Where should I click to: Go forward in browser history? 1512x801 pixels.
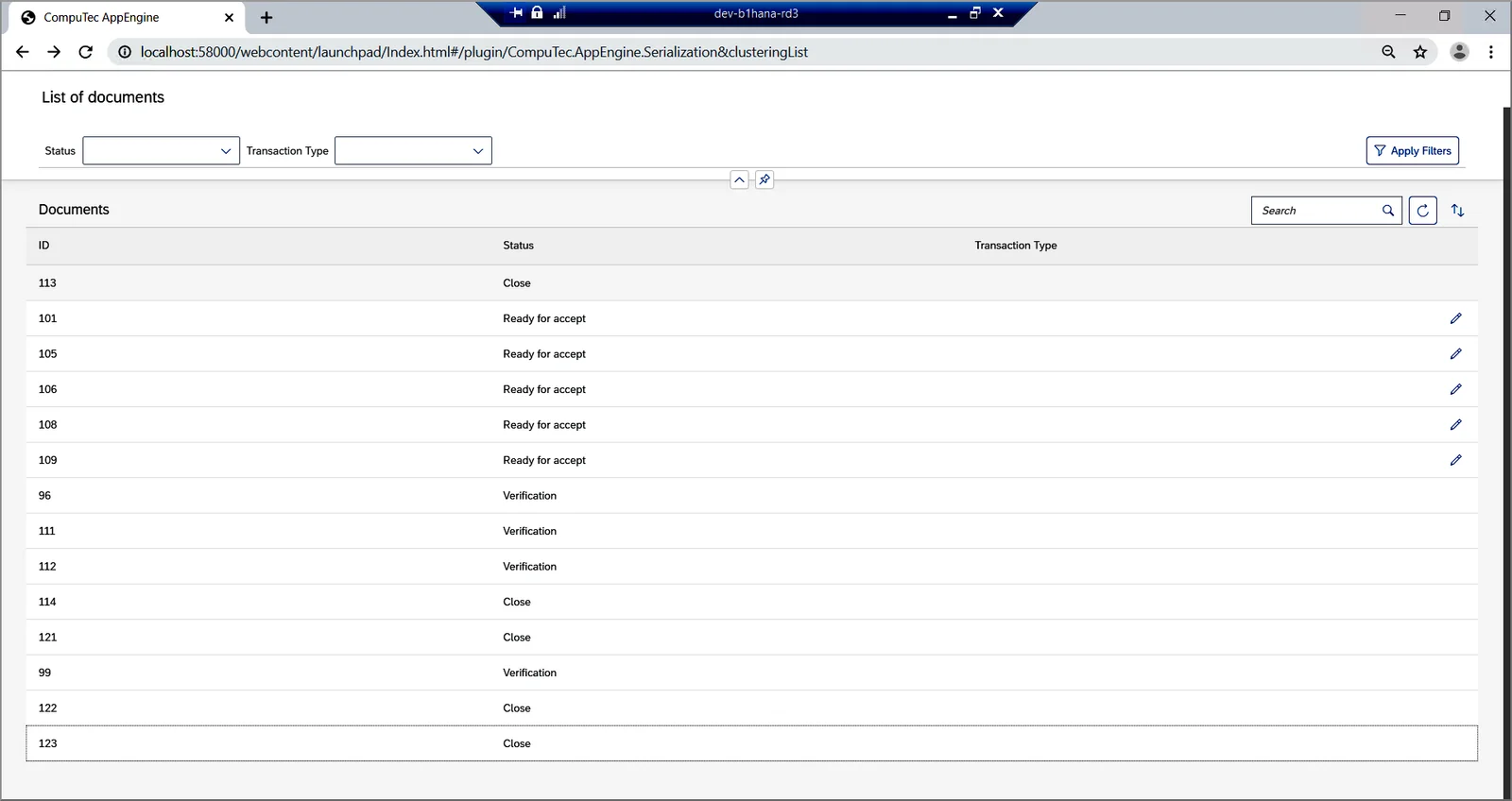click(54, 52)
